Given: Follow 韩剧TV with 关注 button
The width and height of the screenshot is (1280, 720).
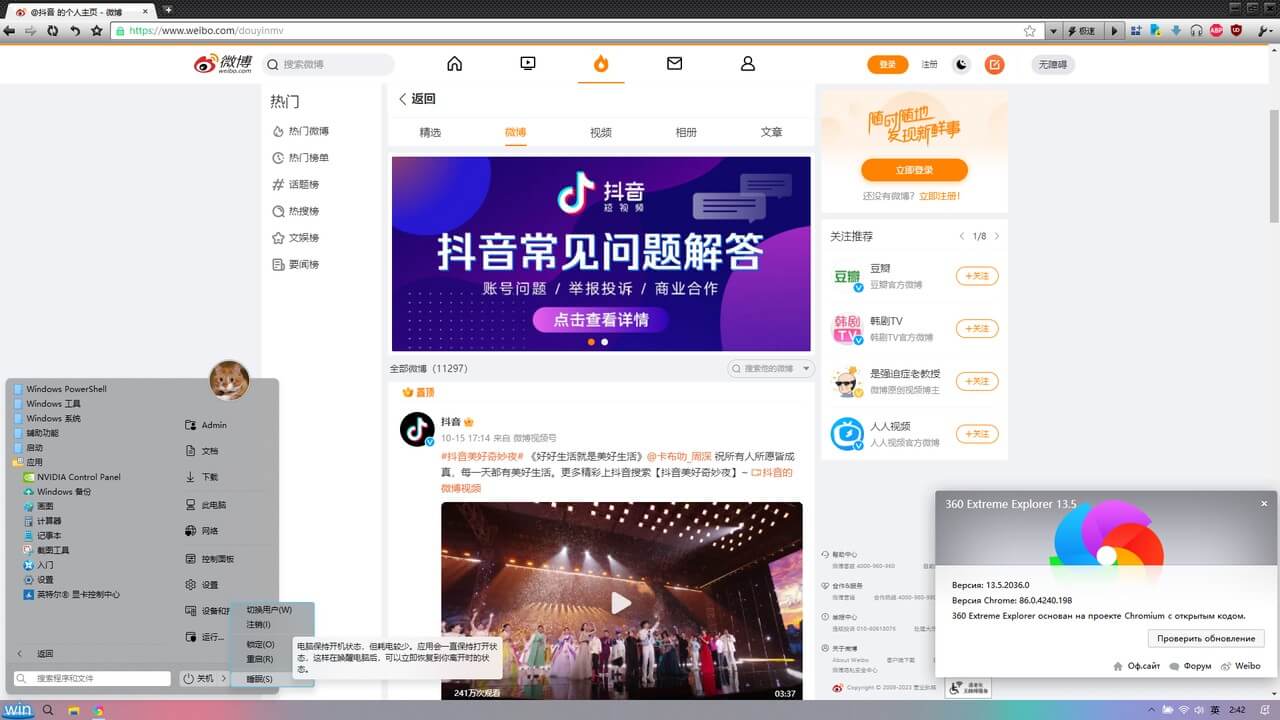Looking at the screenshot, I should pos(977,329).
